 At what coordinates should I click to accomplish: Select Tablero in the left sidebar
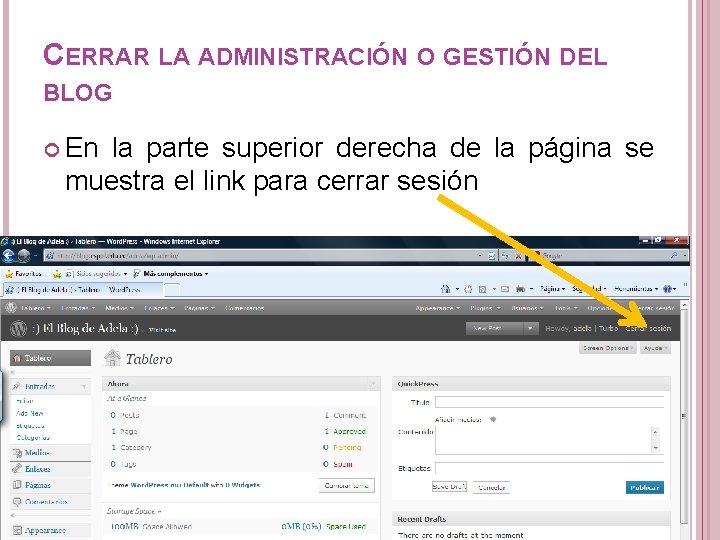[x=51, y=358]
